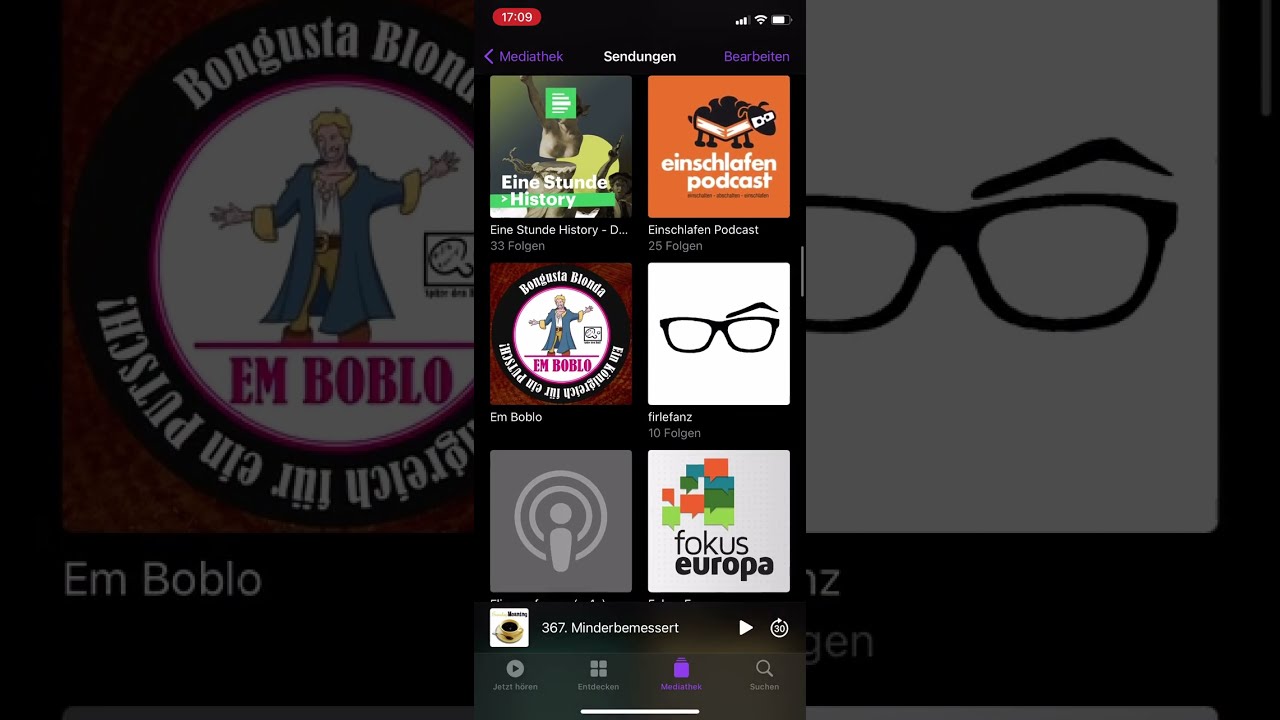The image size is (1280, 720).
Task: Play the 367. Minderbemessert episode
Action: coord(745,628)
